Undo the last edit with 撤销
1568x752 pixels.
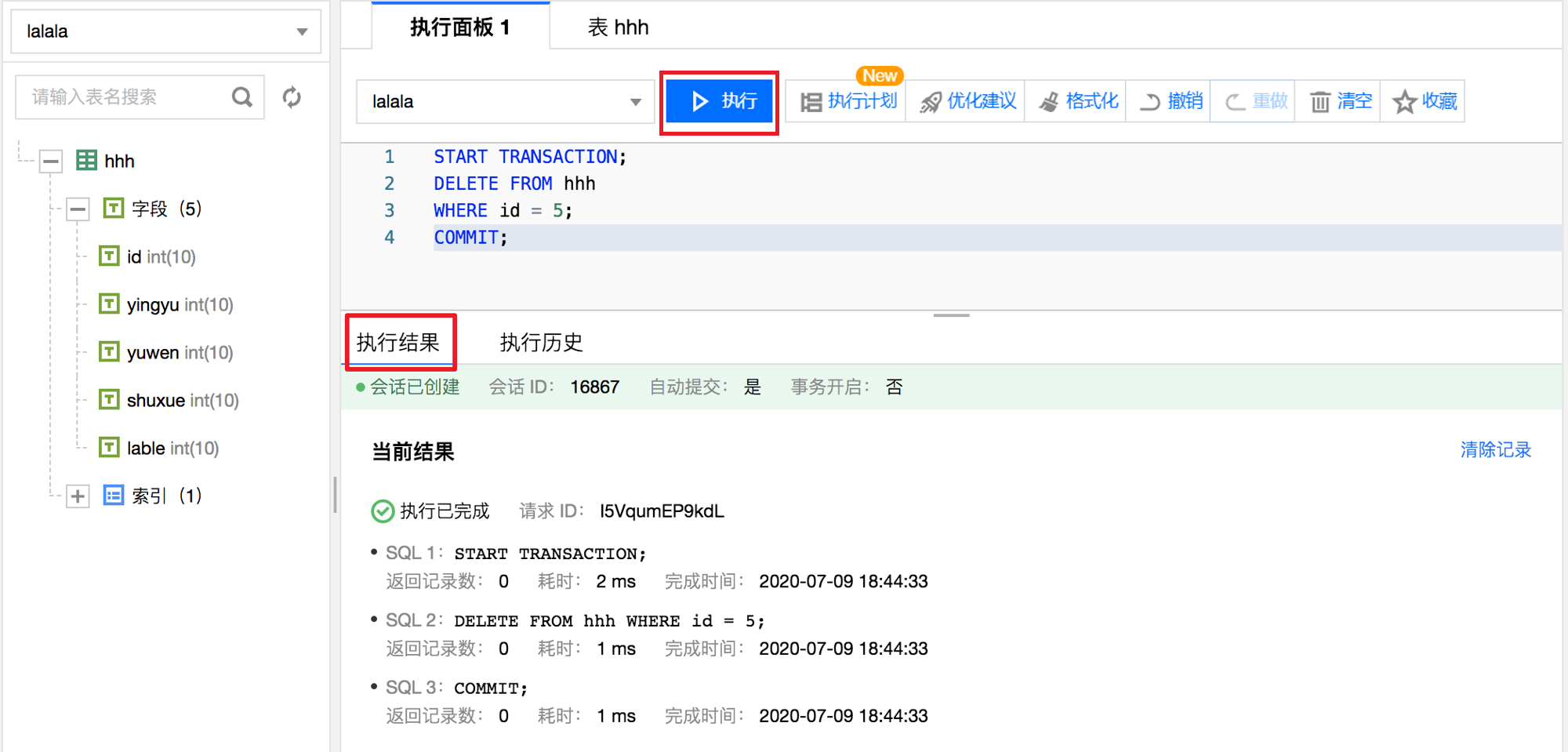[1173, 100]
